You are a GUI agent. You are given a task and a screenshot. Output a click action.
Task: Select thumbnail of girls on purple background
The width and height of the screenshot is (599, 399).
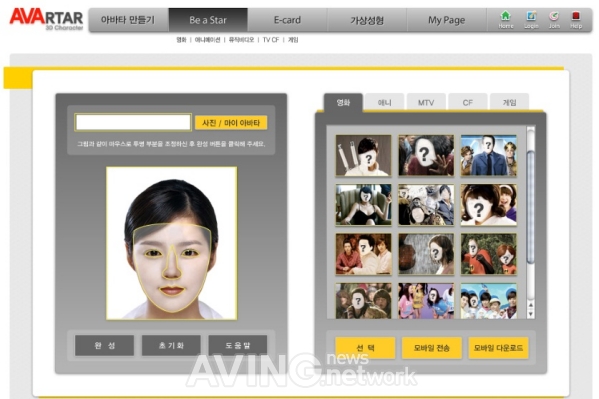(x=426, y=301)
